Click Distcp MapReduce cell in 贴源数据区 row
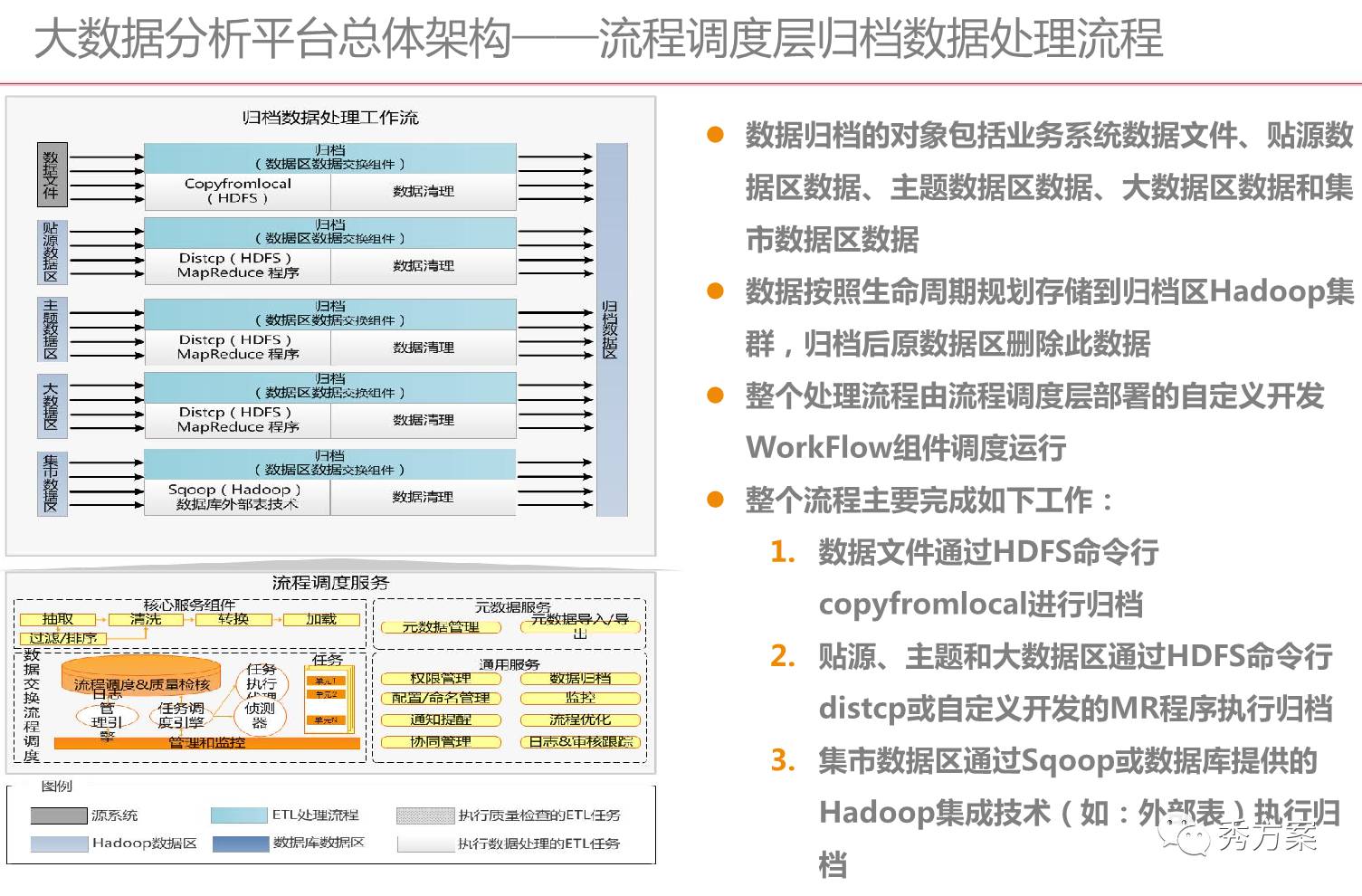 237,265
